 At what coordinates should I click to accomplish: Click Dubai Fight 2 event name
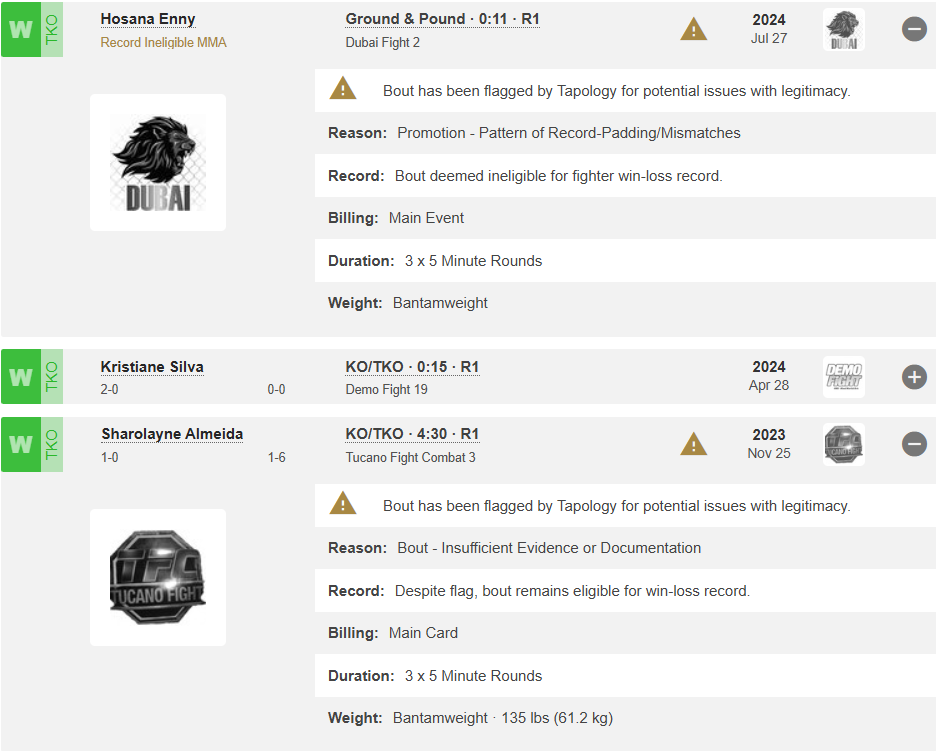click(x=383, y=42)
